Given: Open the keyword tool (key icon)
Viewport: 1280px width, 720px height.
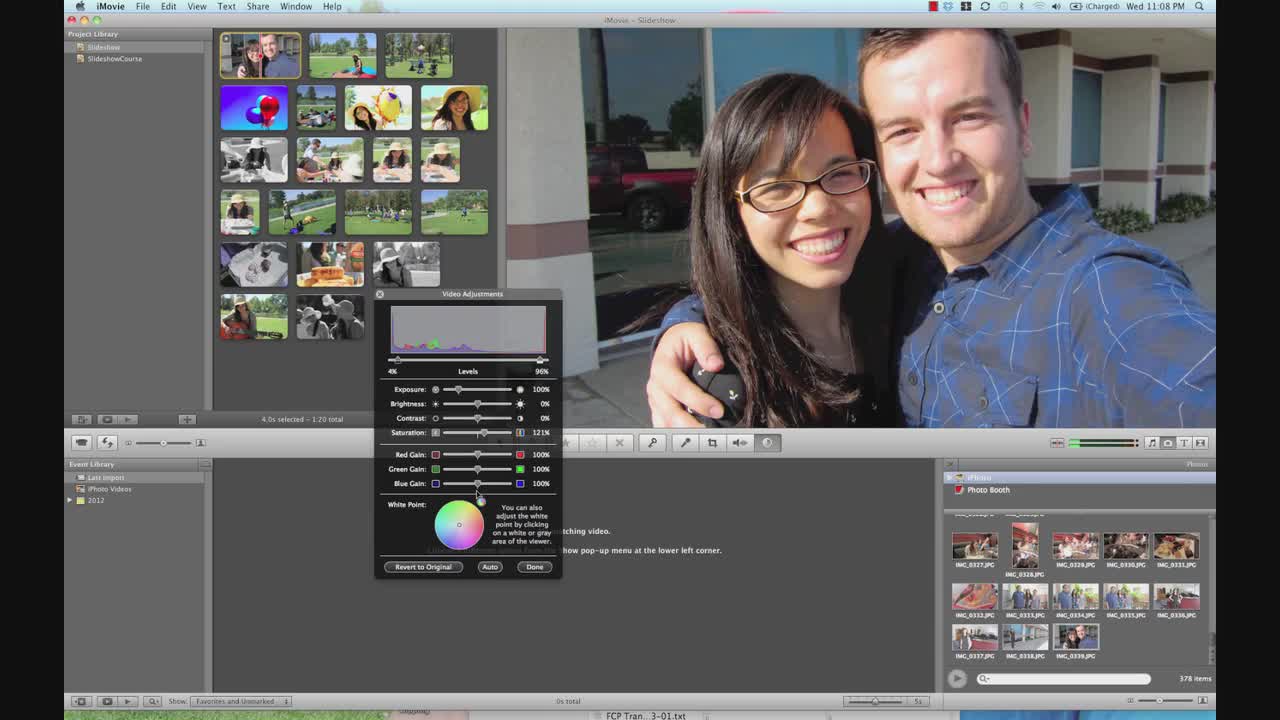Looking at the screenshot, I should pyautogui.click(x=652, y=443).
